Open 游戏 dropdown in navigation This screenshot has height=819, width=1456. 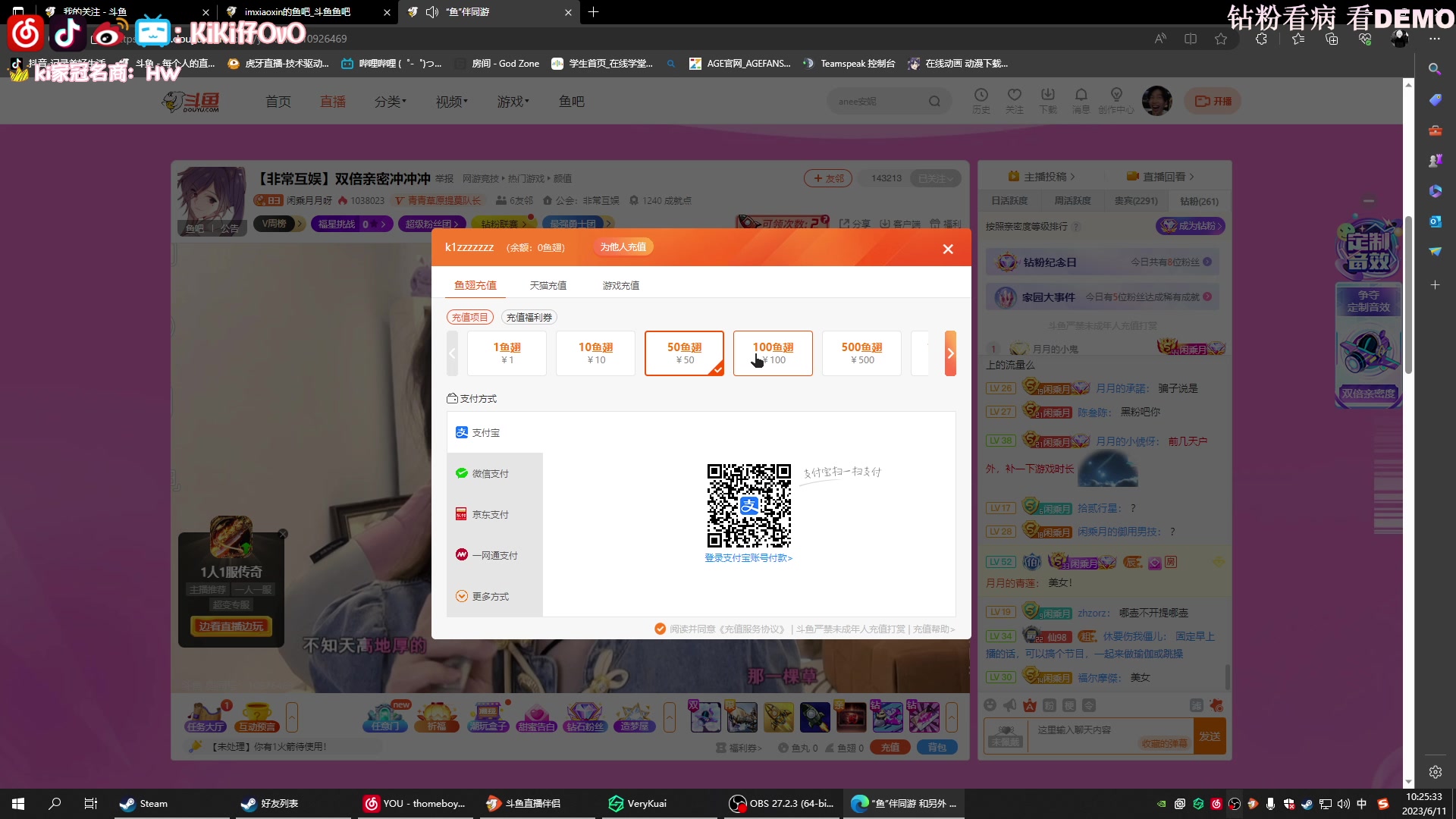(x=513, y=102)
